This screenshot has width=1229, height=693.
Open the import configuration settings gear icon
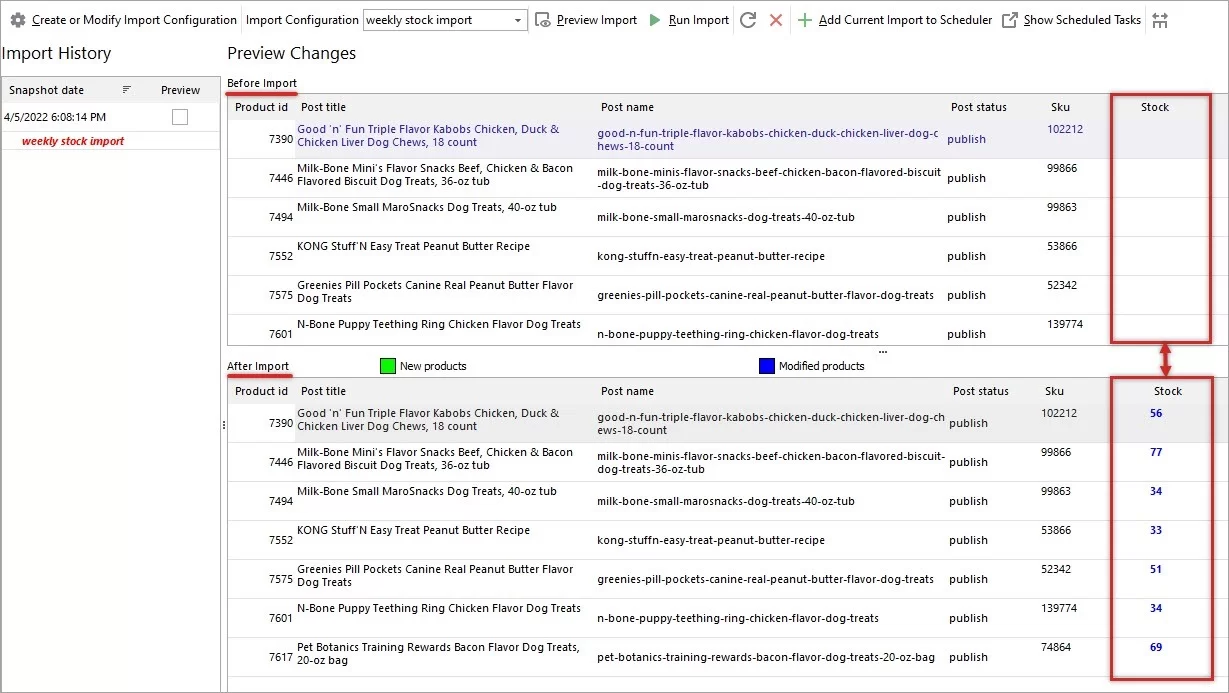click(17, 19)
